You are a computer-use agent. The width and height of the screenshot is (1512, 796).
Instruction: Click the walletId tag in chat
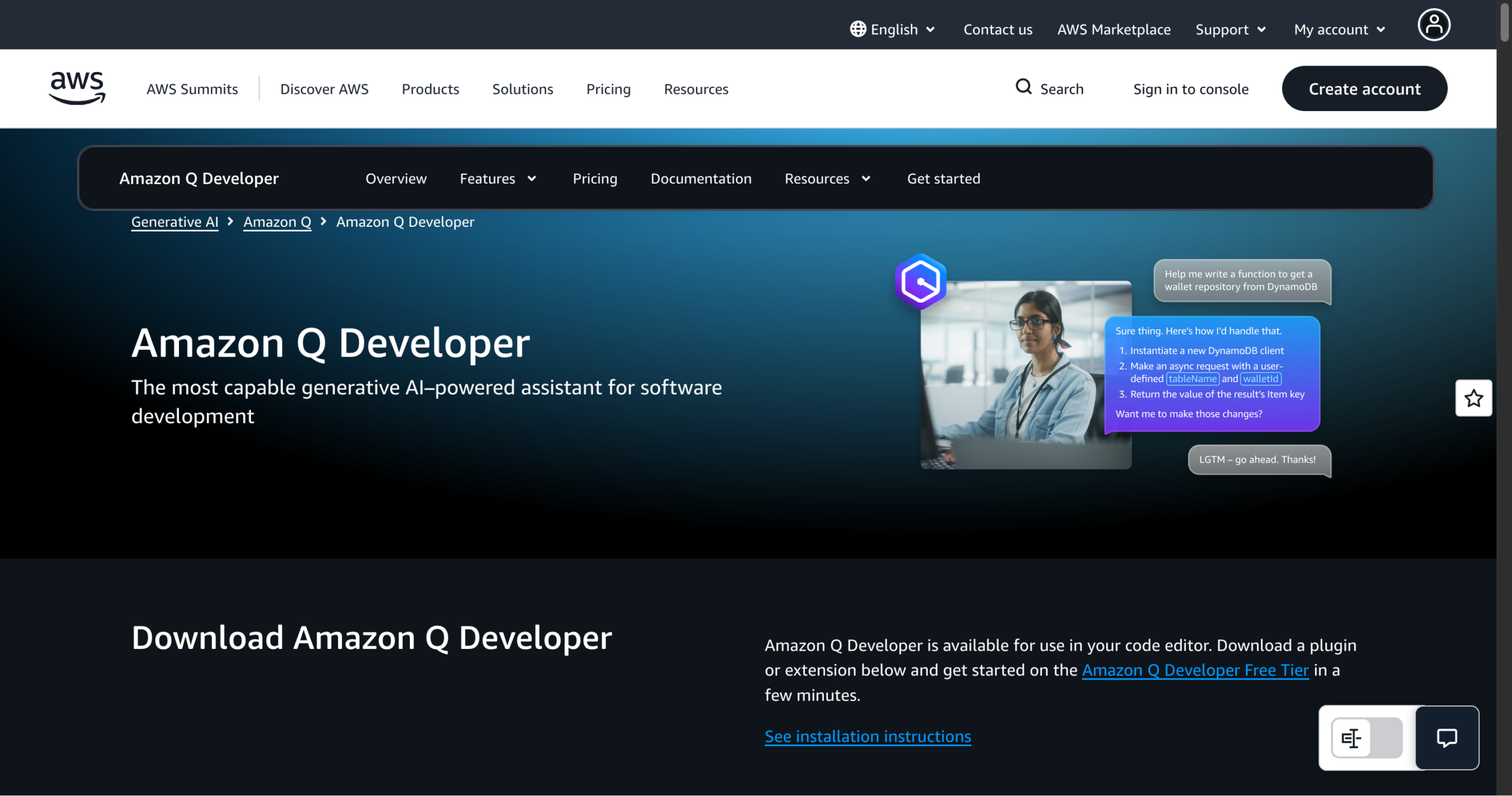[1260, 379]
